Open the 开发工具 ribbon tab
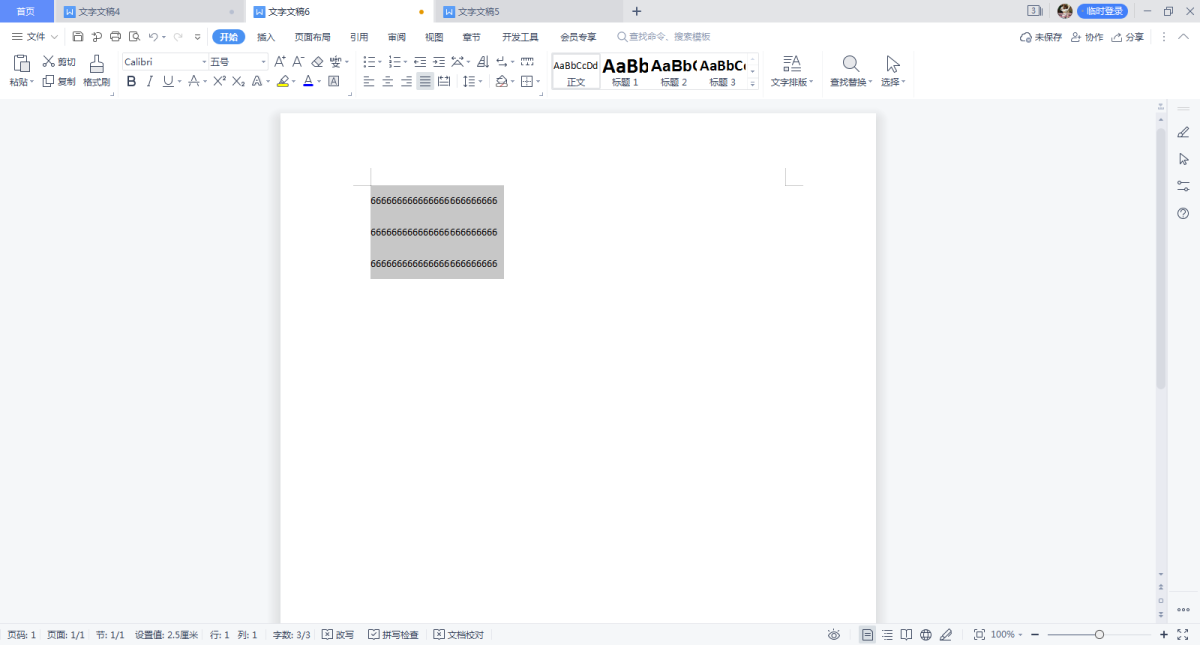The image size is (1200, 645). (x=520, y=37)
